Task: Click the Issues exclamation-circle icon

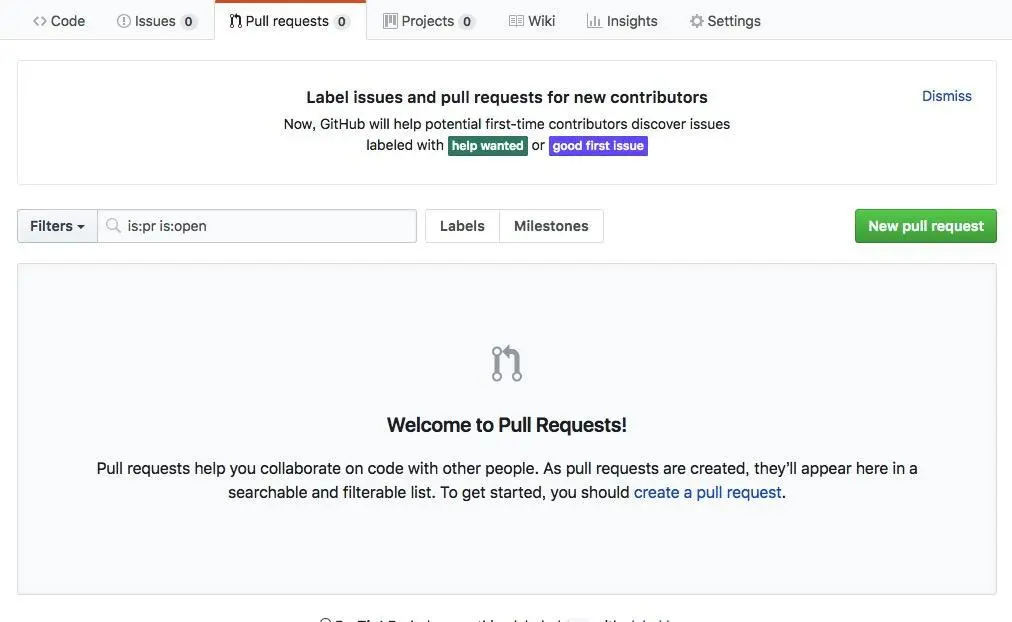Action: 123,20
